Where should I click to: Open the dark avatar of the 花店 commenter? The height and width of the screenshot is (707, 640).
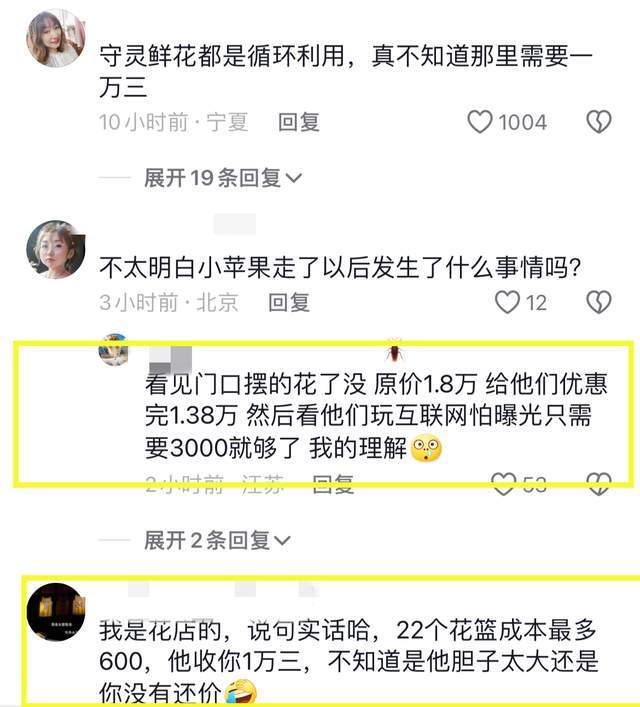(x=55, y=611)
